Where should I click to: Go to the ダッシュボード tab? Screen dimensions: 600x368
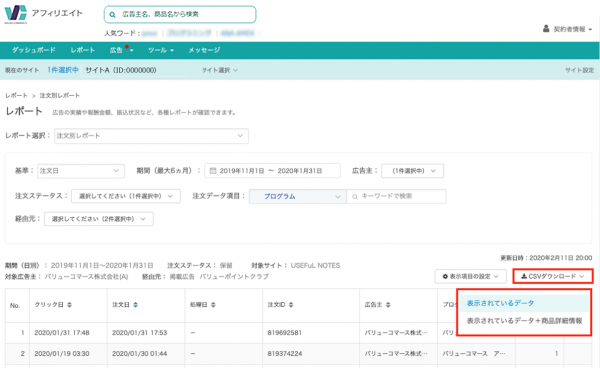point(34,50)
